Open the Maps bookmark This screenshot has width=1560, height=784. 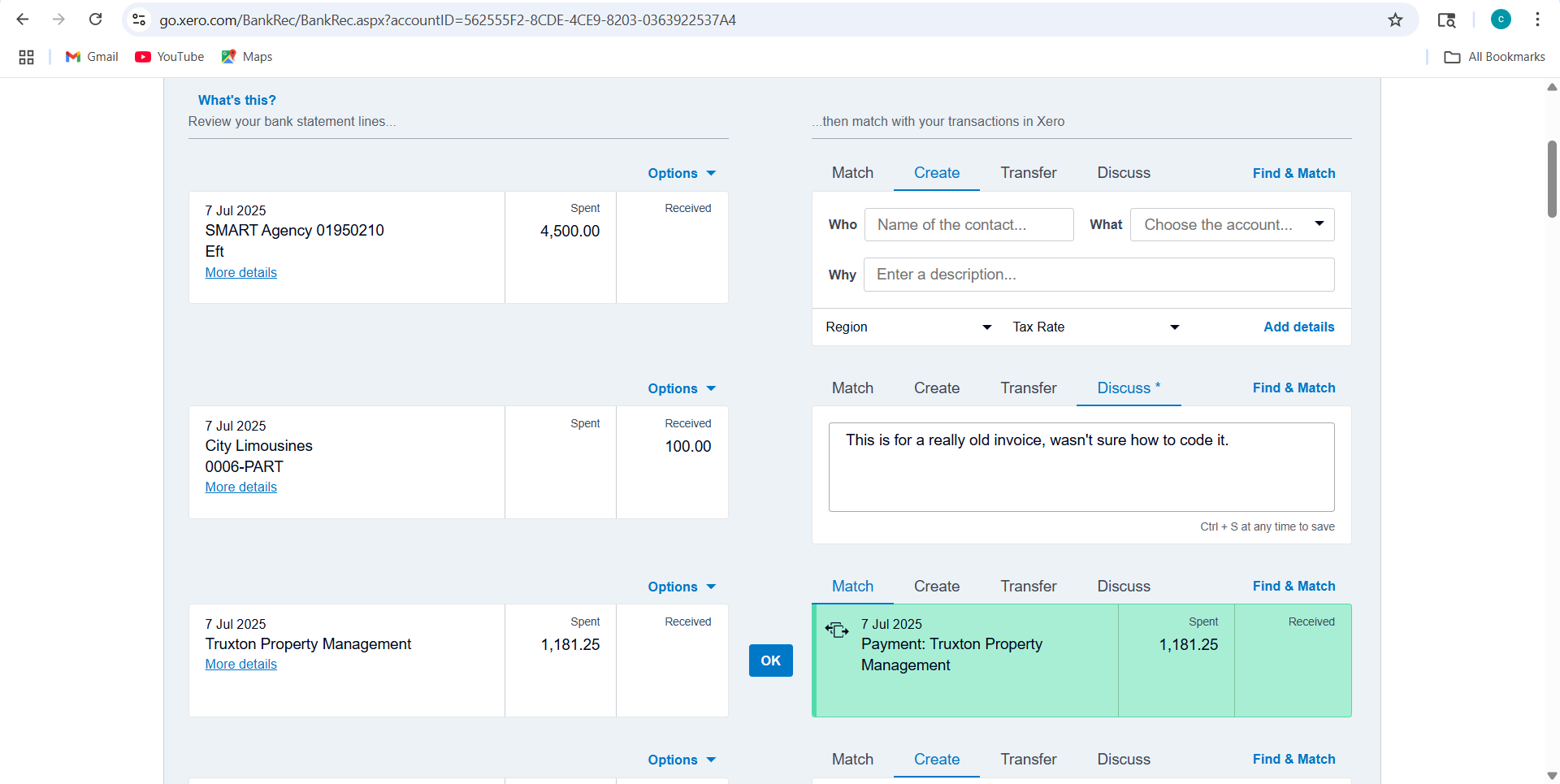click(x=247, y=57)
